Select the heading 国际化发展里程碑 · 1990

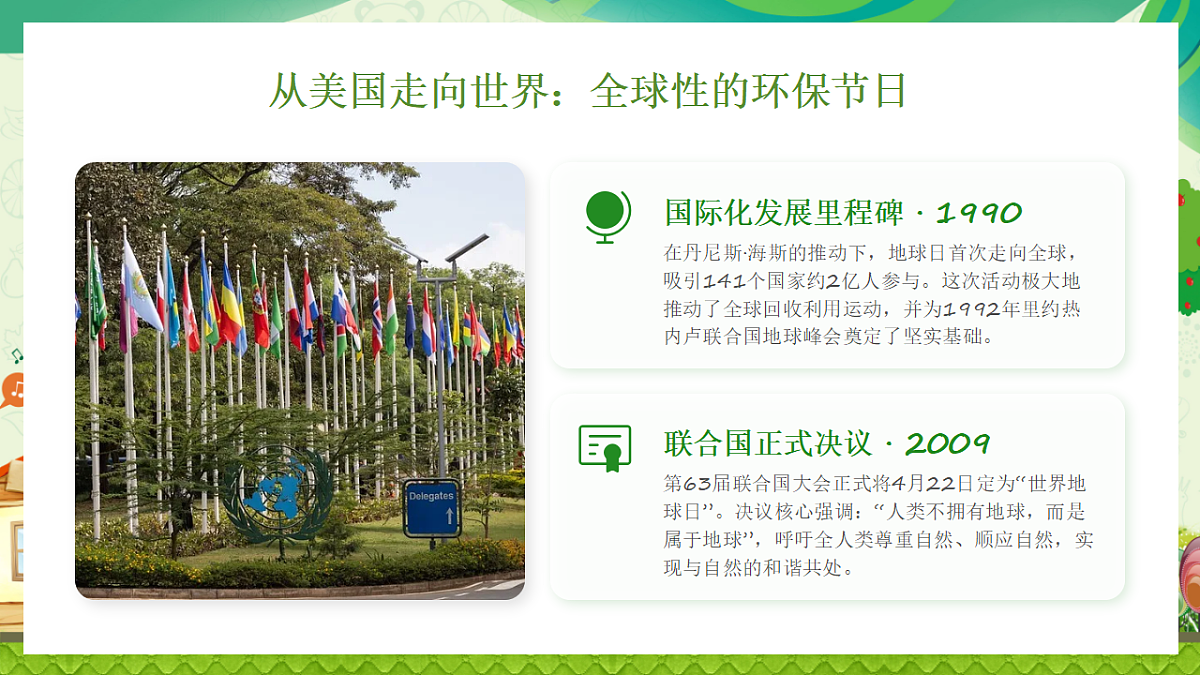click(843, 213)
